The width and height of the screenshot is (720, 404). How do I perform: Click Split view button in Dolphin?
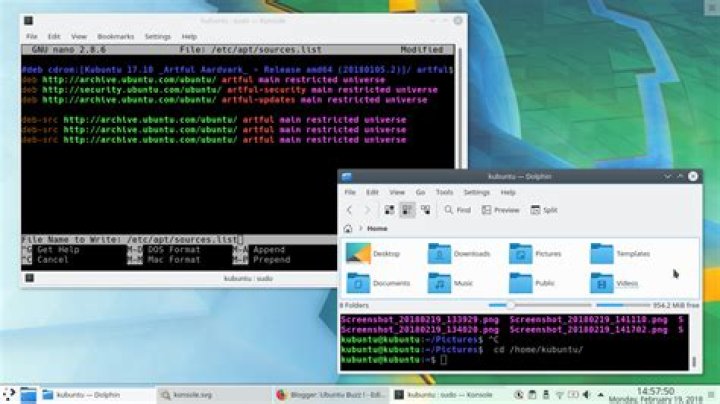tap(544, 210)
